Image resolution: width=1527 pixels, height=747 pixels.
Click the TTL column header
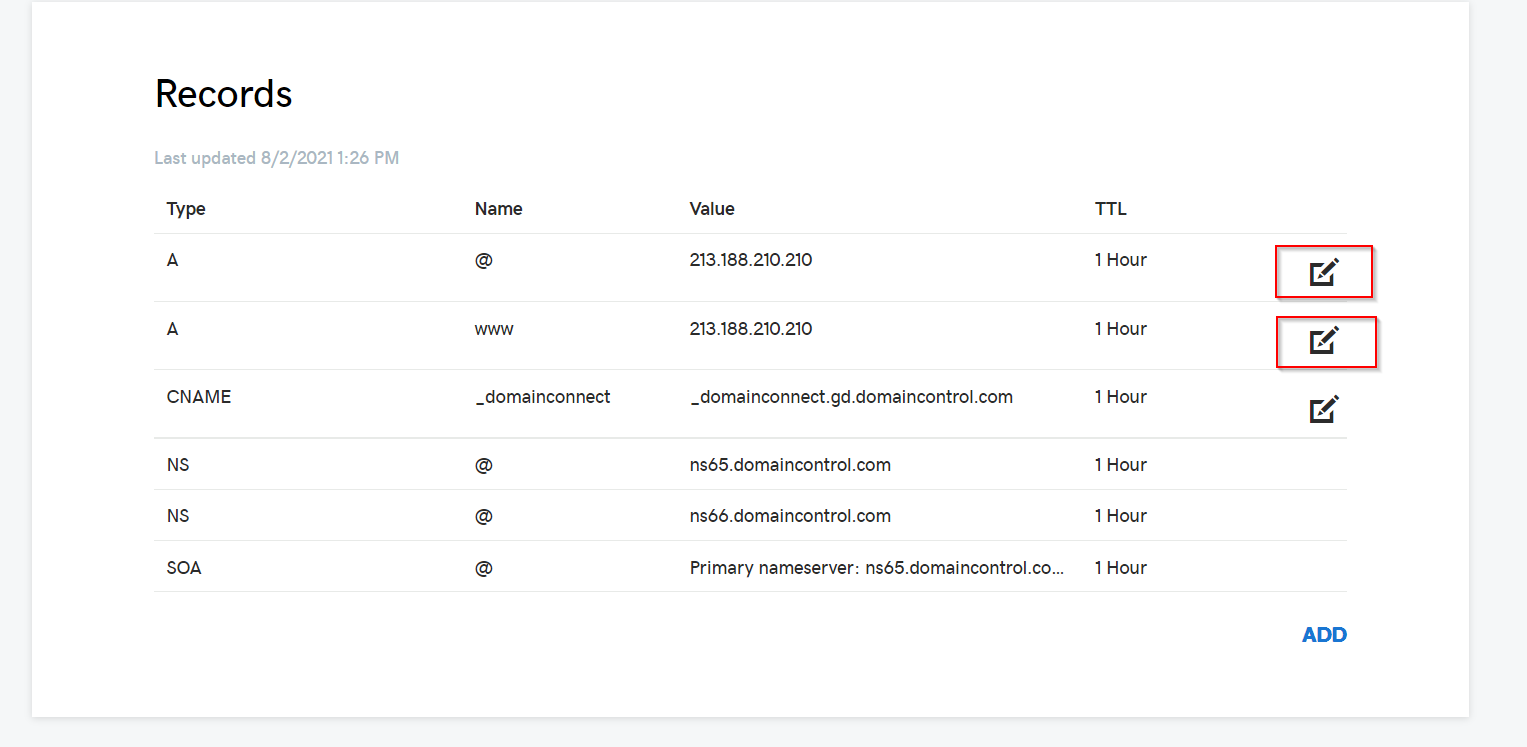(x=1110, y=209)
